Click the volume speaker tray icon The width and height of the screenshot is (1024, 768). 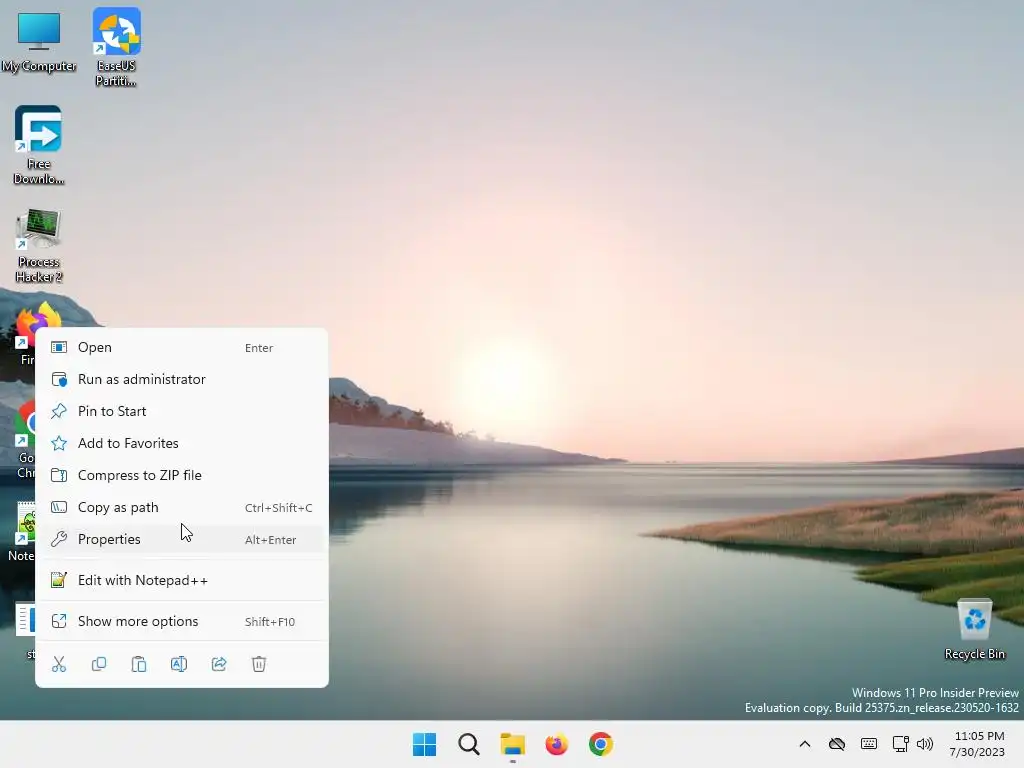[x=925, y=744]
